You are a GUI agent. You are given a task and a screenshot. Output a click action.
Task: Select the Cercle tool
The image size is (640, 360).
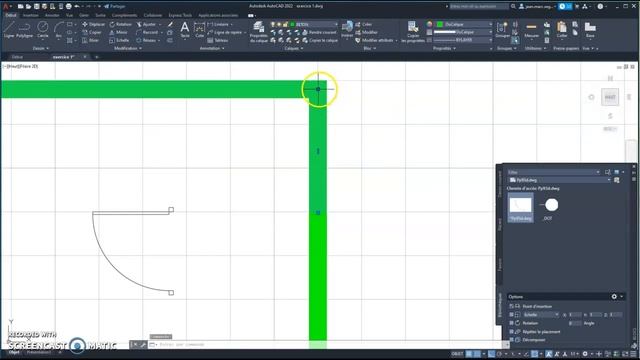pos(42,30)
